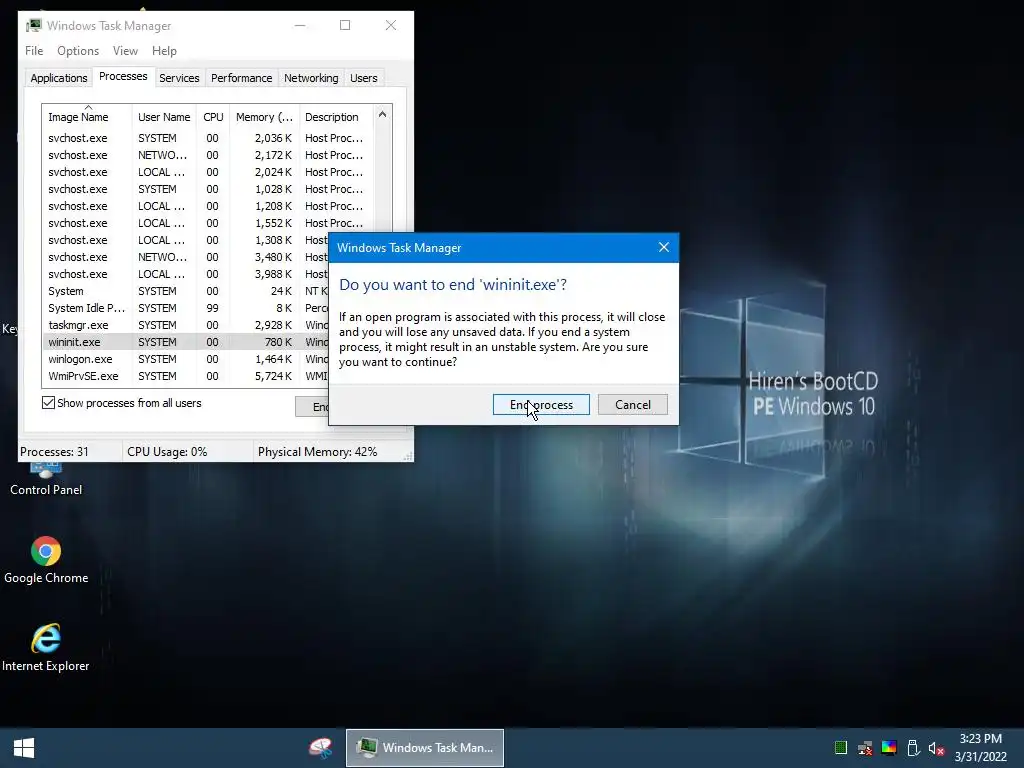Click the Physical Memory: 42% status entry
This screenshot has width=1024, height=768.
click(317, 452)
